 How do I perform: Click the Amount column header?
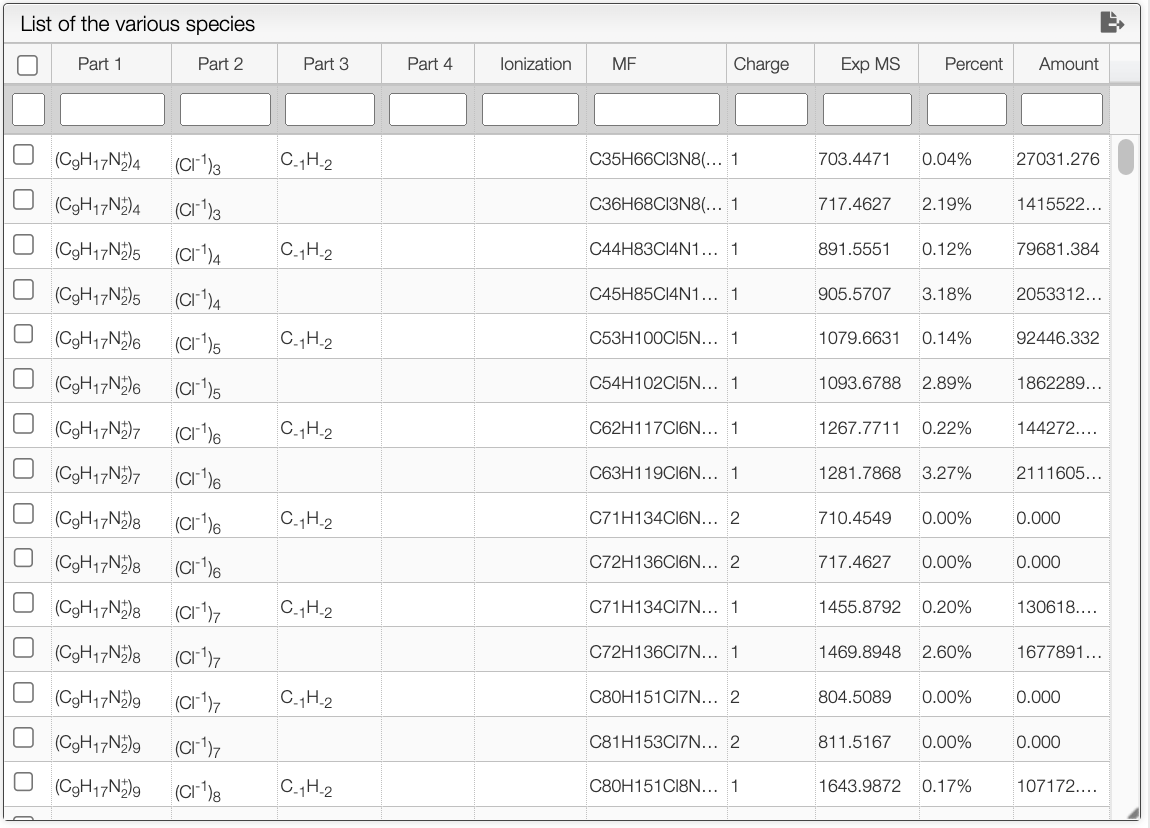coord(1069,64)
